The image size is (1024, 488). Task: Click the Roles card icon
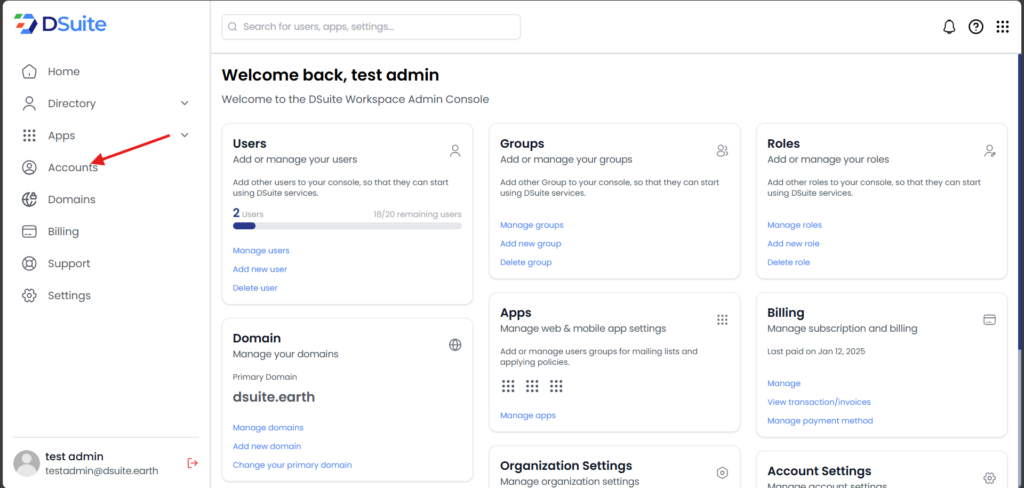989,151
